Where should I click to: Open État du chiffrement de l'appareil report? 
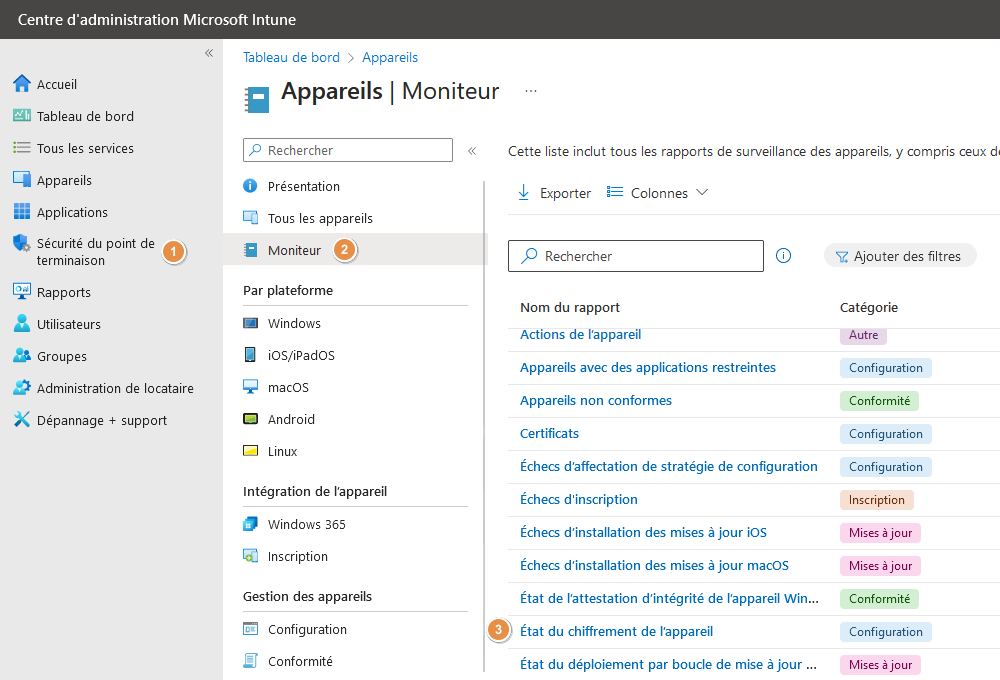click(616, 631)
